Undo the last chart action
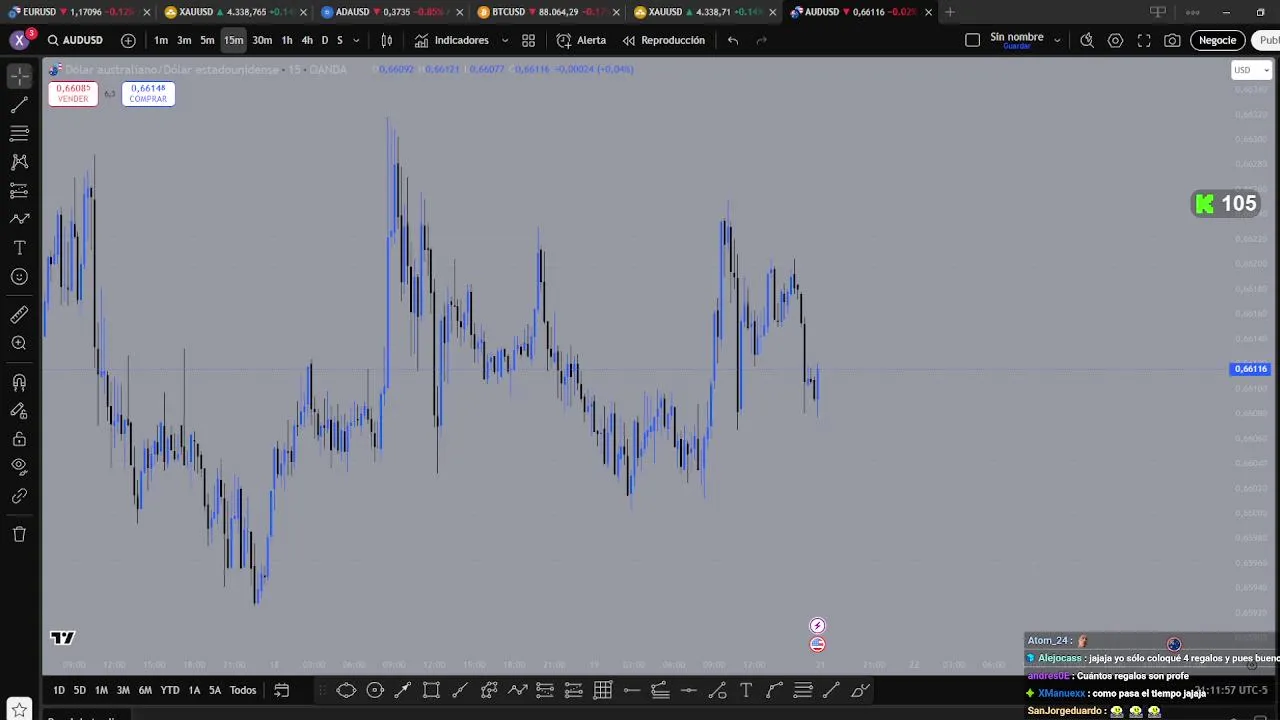This screenshot has width=1280, height=720. pos(733,40)
